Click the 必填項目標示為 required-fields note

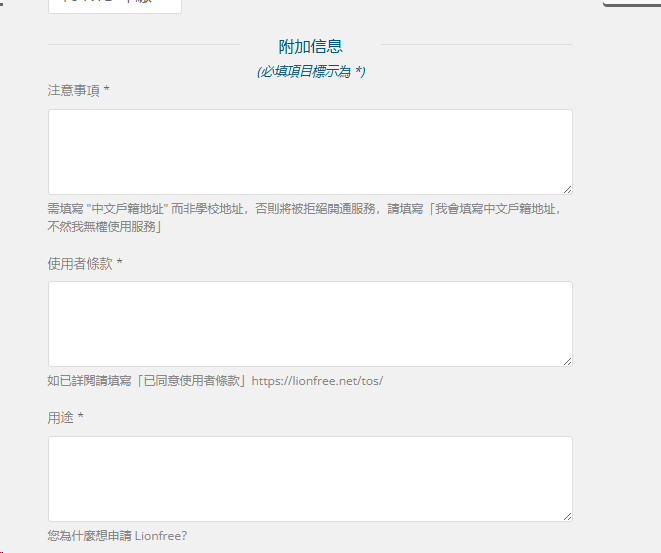310,71
